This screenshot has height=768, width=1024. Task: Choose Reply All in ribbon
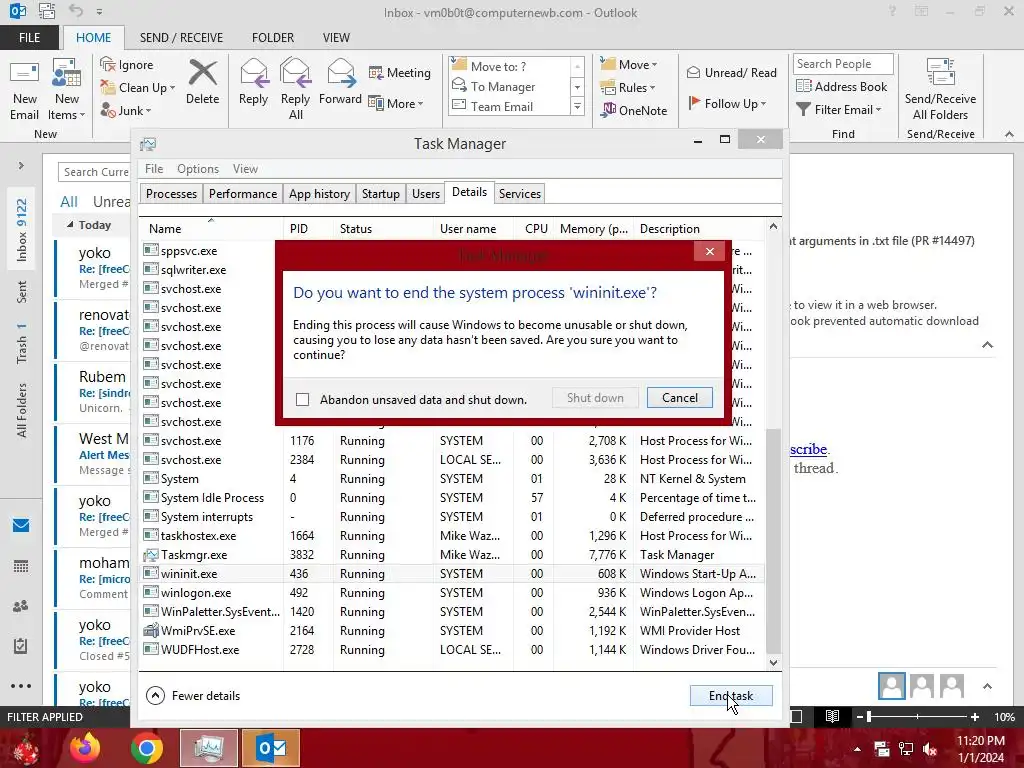pos(295,89)
